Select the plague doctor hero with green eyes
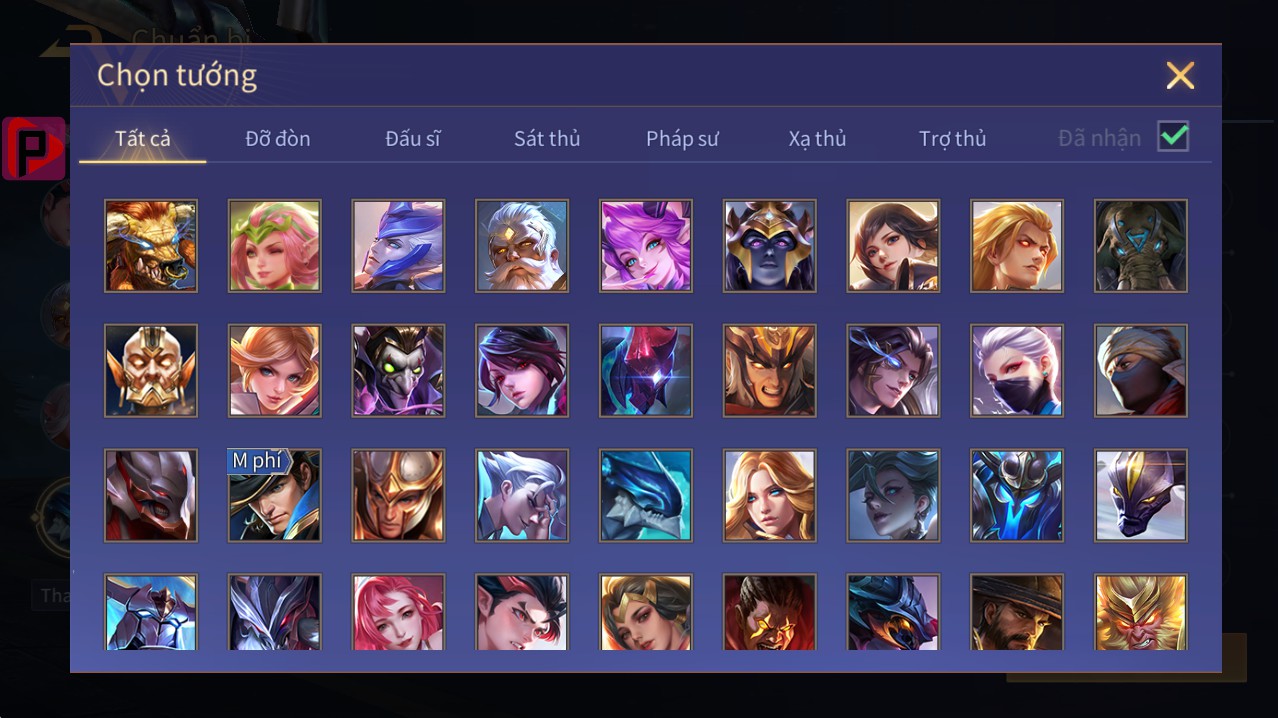Screen dimensions: 1278x718 [x=398, y=370]
